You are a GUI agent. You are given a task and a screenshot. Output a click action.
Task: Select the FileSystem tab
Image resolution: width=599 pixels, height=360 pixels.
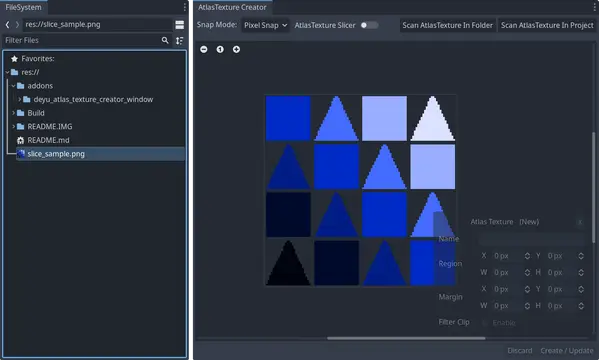click(23, 7)
